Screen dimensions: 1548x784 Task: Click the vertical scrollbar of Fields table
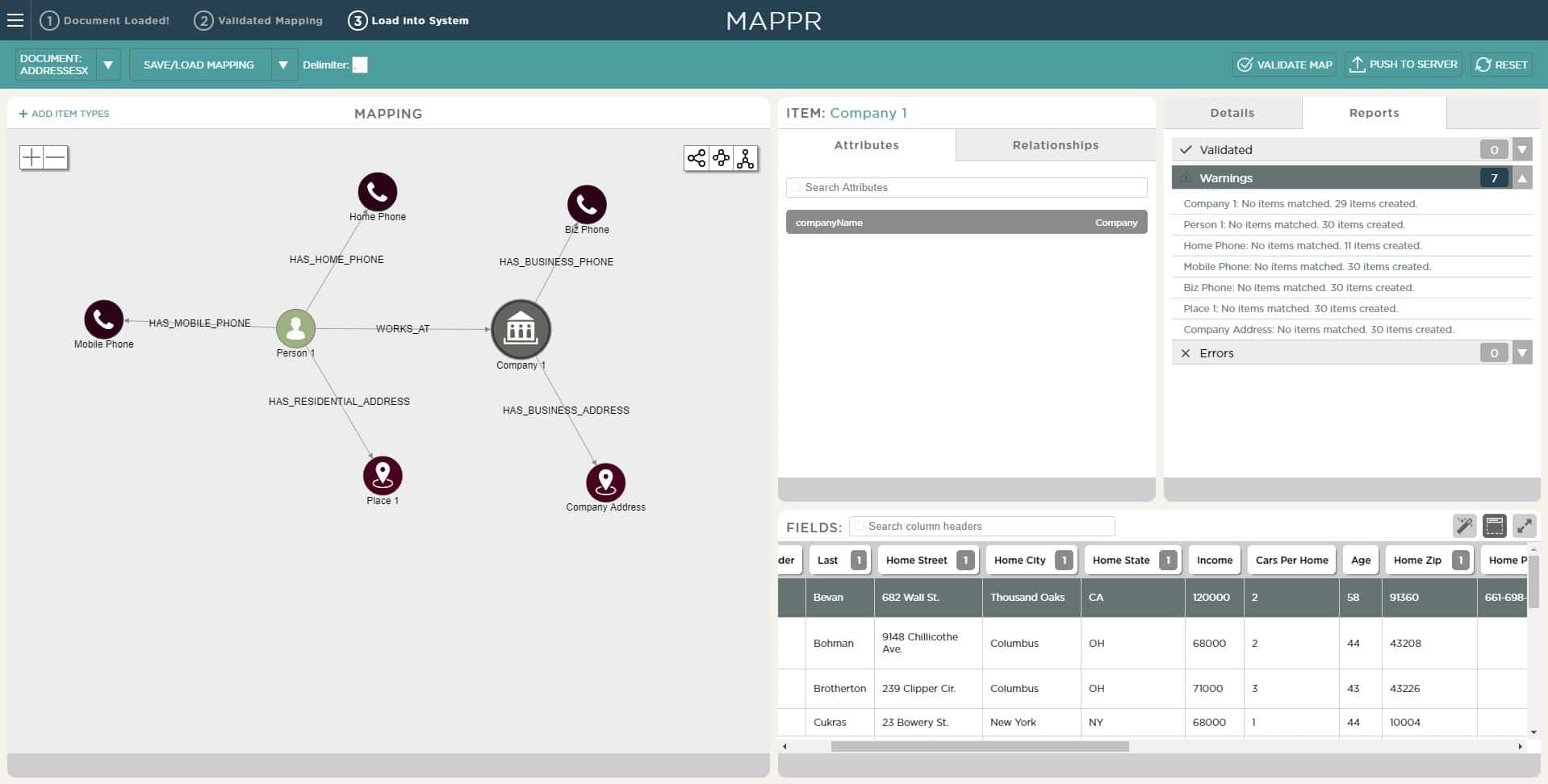1533,581
